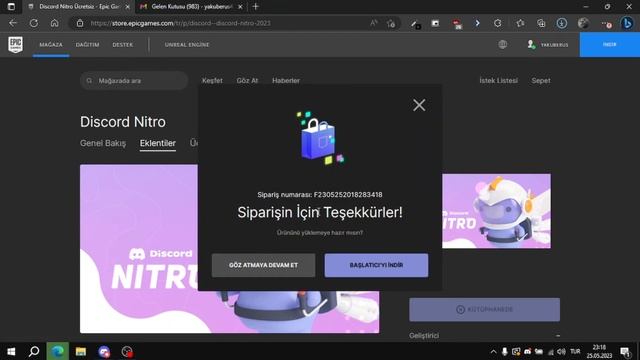Click the Discord Nitro thumbnail on right
This screenshot has height=360, width=640.
coord(496,211)
